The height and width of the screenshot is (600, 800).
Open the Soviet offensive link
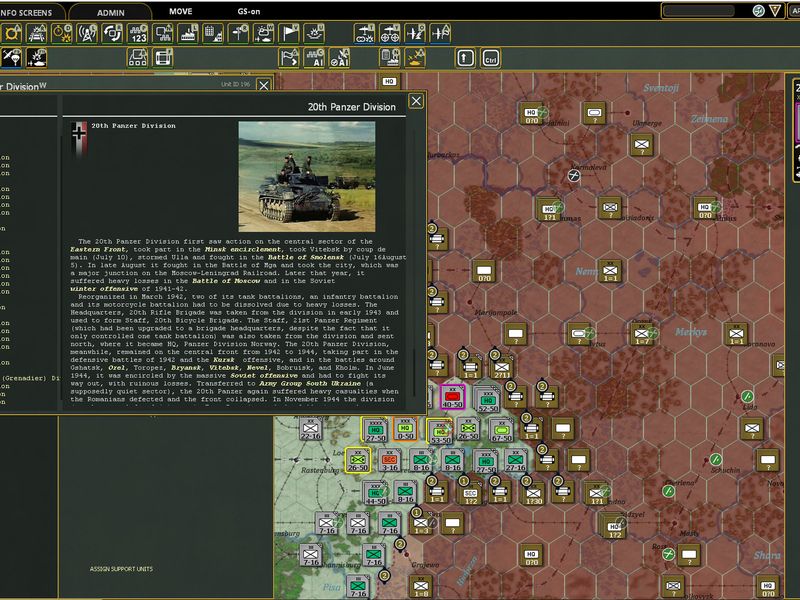[x=260, y=376]
